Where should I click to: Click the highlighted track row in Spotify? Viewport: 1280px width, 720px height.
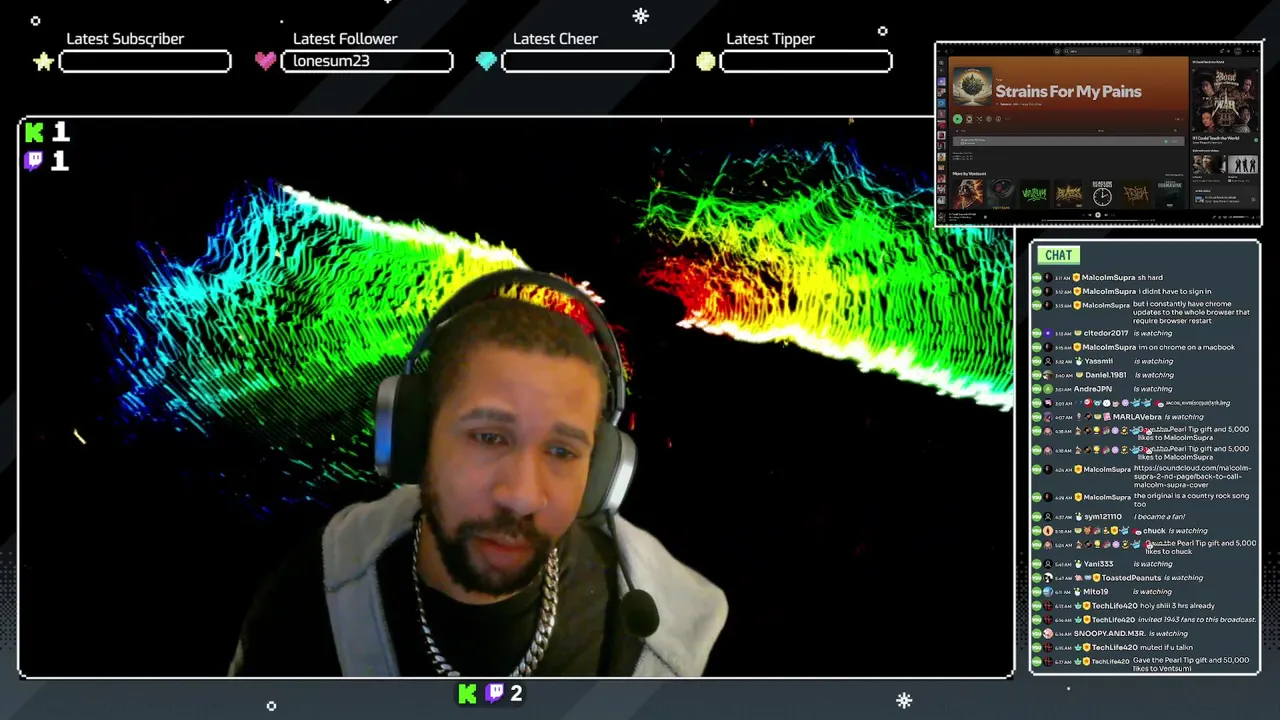[1068, 141]
